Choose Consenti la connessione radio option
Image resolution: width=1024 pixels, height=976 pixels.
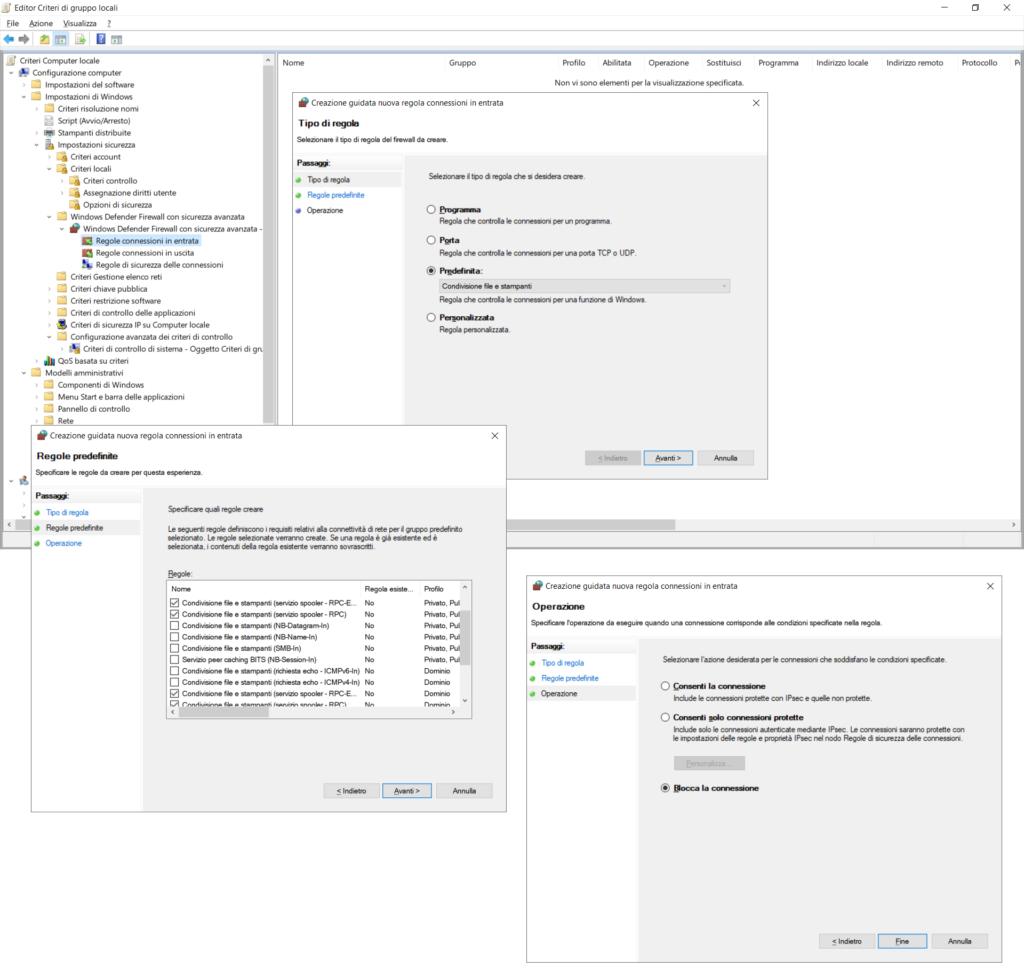[x=665, y=686]
